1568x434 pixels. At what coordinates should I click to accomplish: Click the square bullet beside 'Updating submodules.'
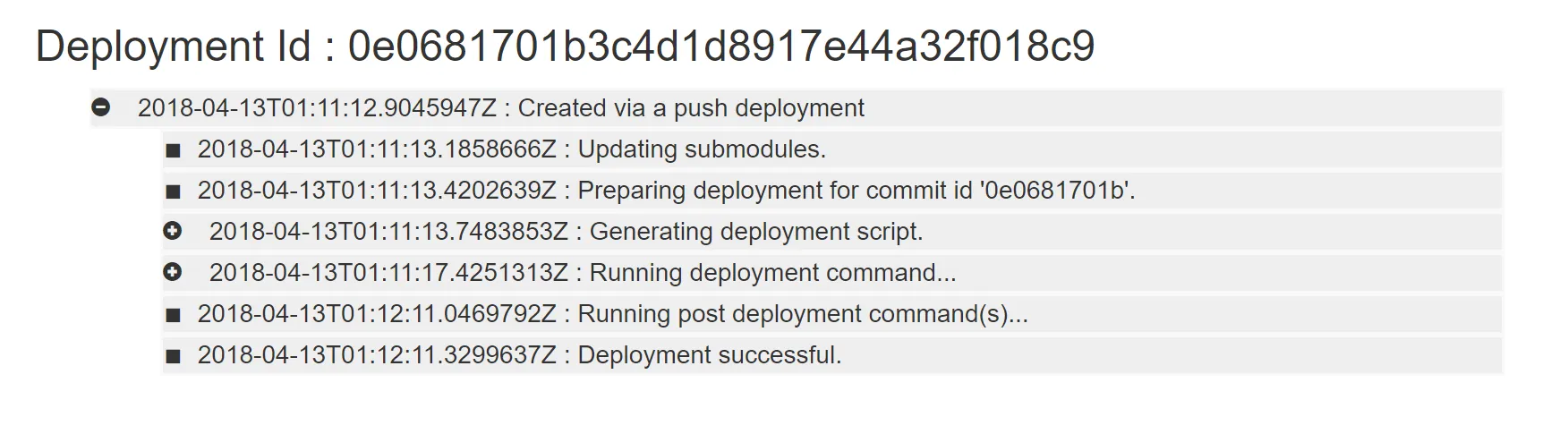tap(174, 150)
